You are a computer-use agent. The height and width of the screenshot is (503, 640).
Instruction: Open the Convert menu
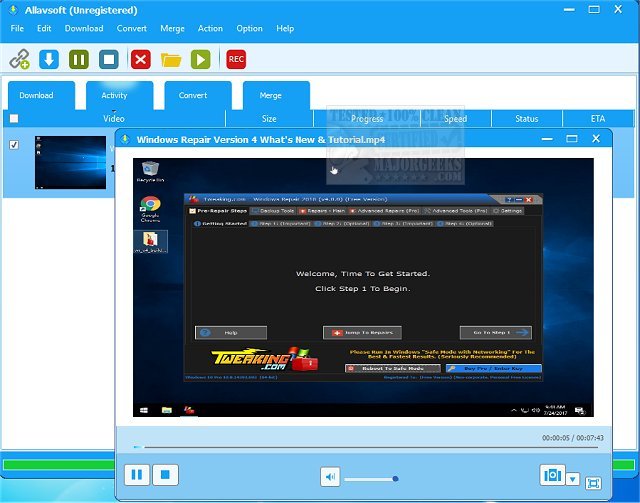point(132,29)
